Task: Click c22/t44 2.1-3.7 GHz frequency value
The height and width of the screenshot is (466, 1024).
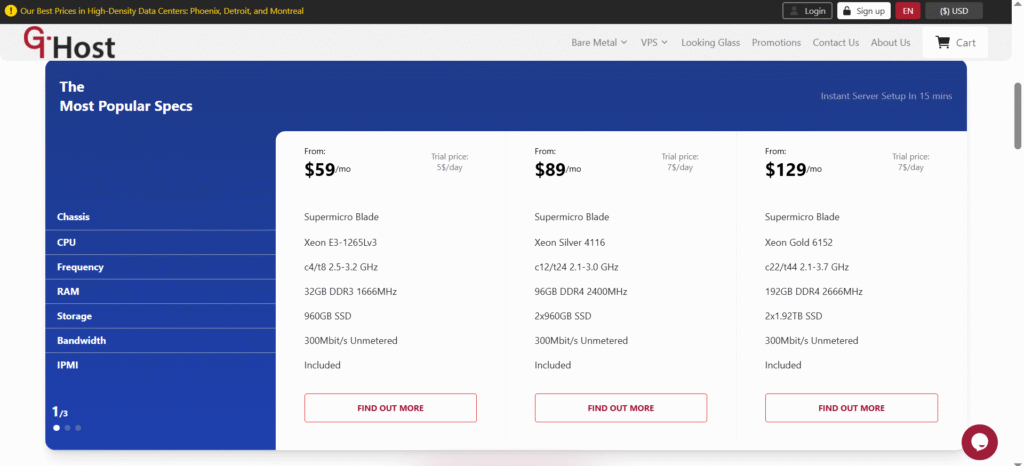Action: coord(807,267)
